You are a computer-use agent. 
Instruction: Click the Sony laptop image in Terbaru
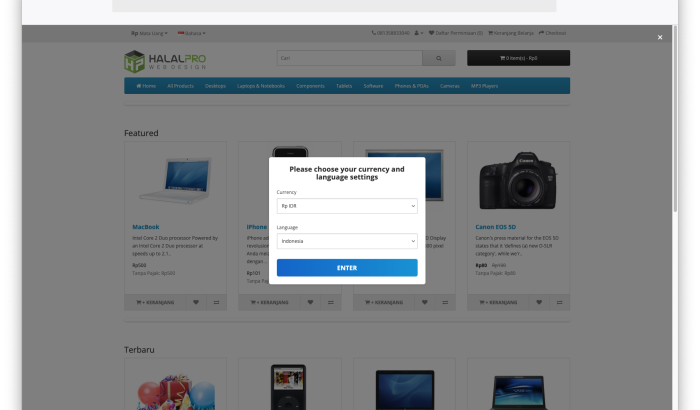pos(518,392)
